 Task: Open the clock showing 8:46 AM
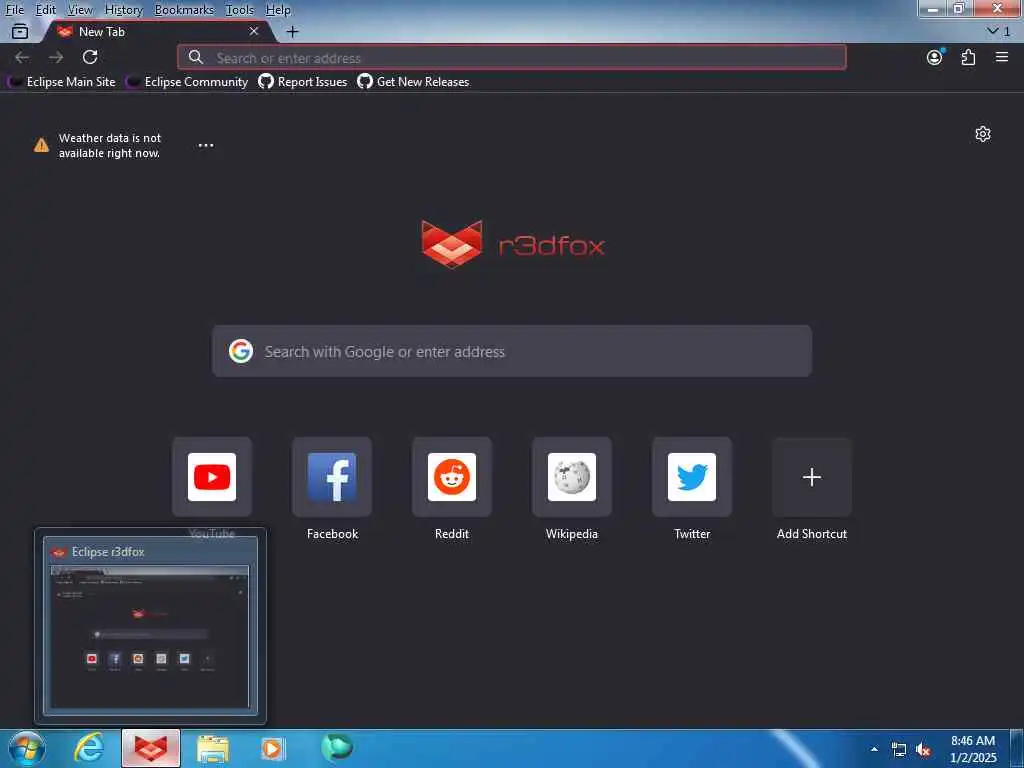tap(973, 749)
